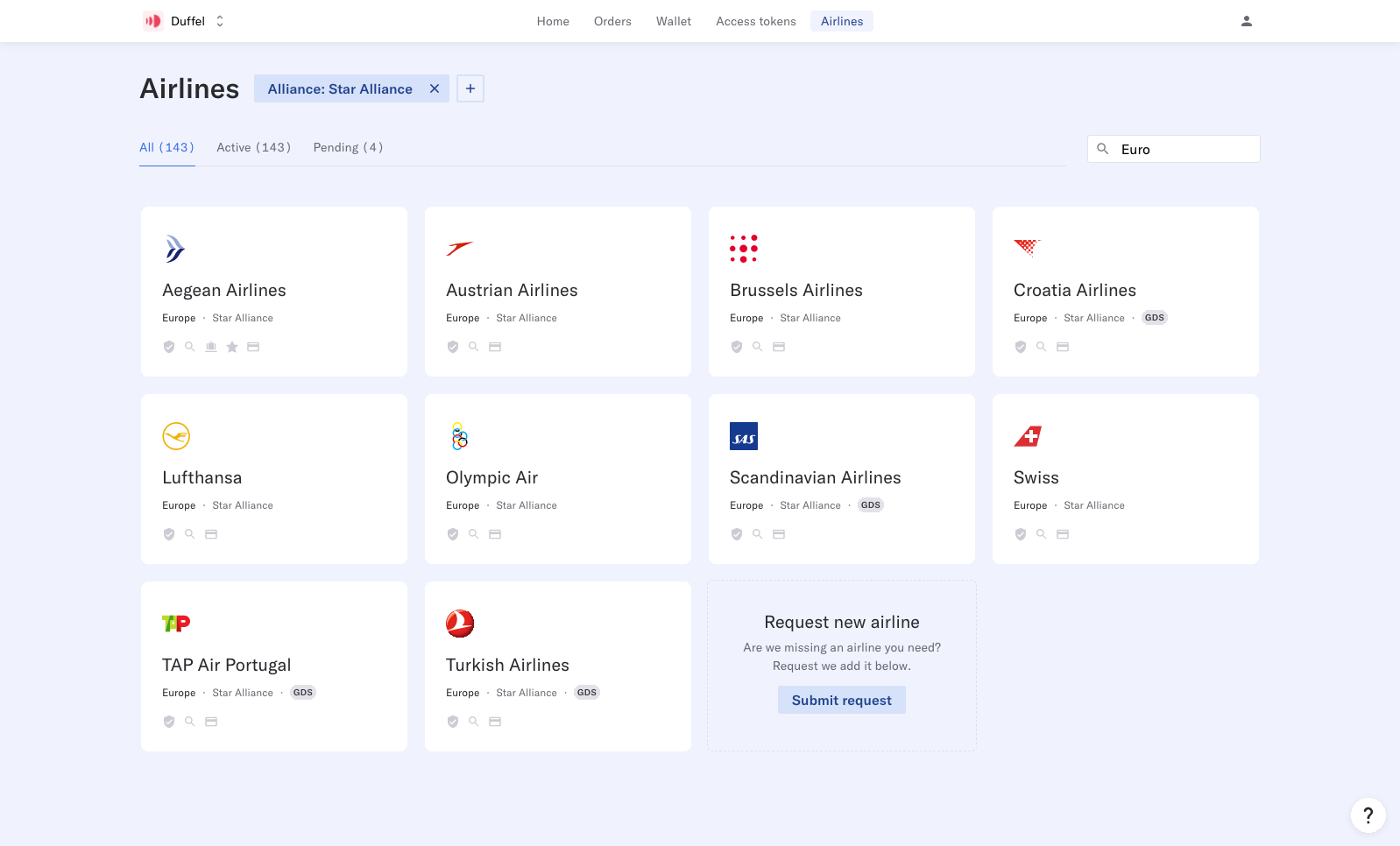Screen dimensions: 1400x846
Task: Click Swiss shield icon
Action: pyautogui.click(x=1021, y=534)
